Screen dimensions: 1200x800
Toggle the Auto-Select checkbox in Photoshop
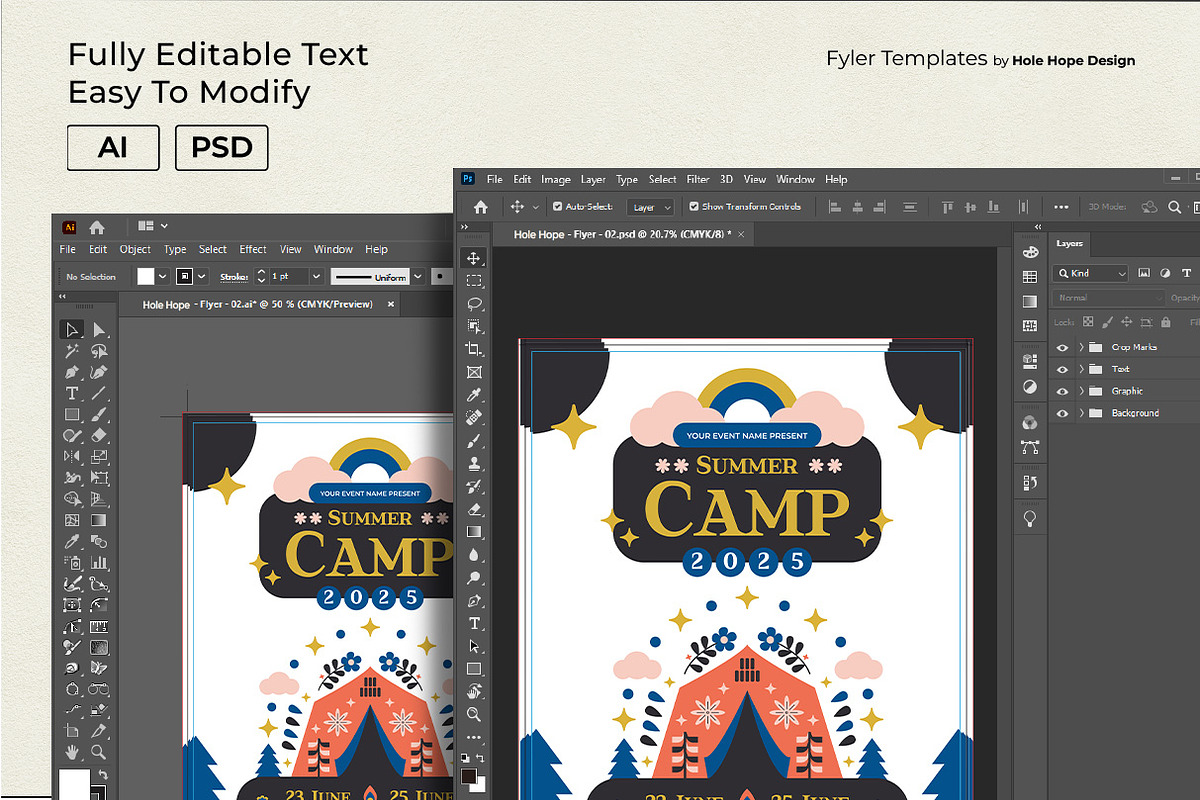(555, 207)
